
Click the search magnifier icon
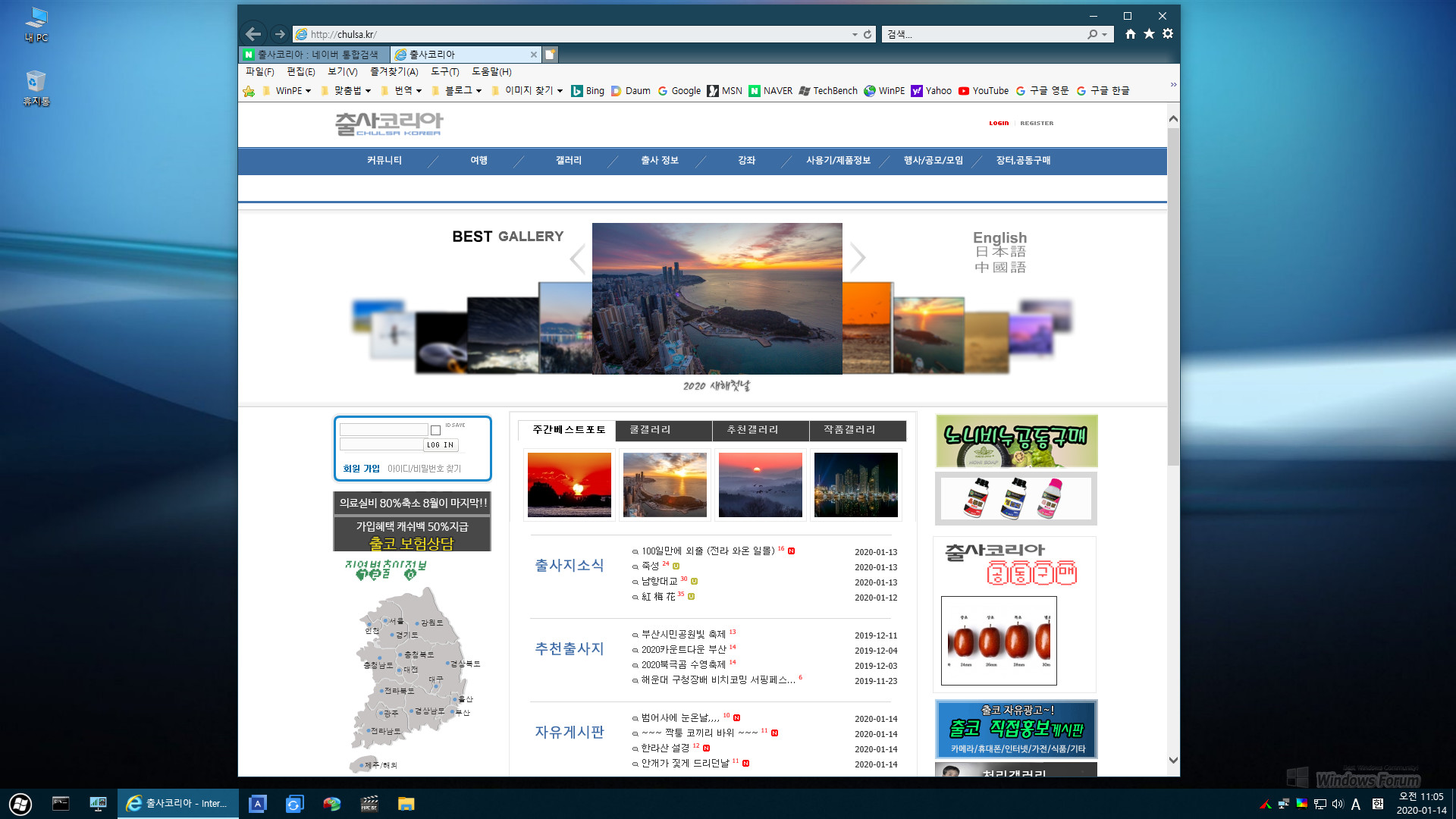(x=1092, y=34)
